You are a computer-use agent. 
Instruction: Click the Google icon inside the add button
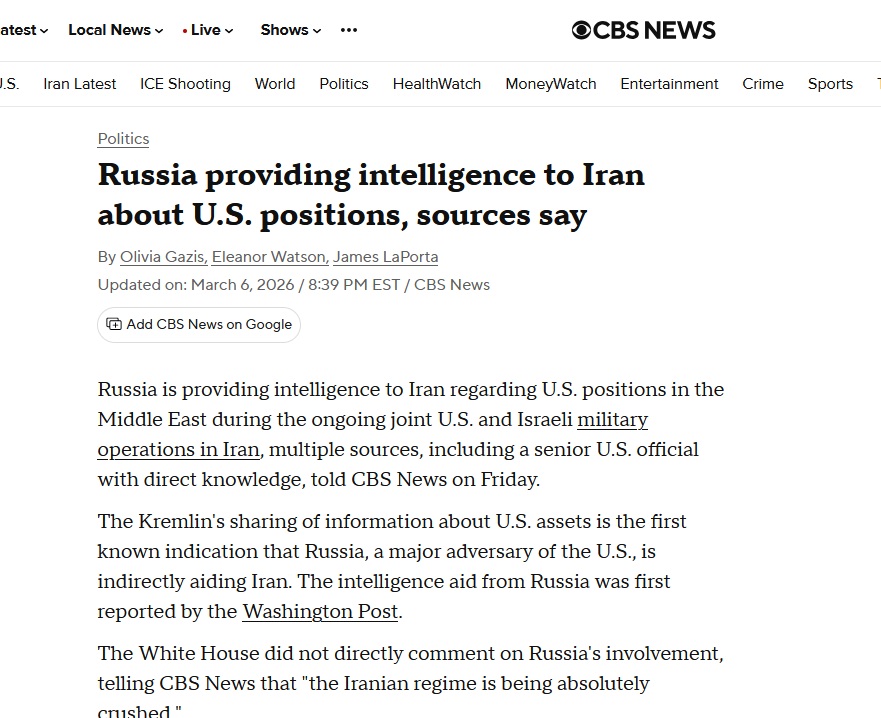pyautogui.click(x=112, y=324)
